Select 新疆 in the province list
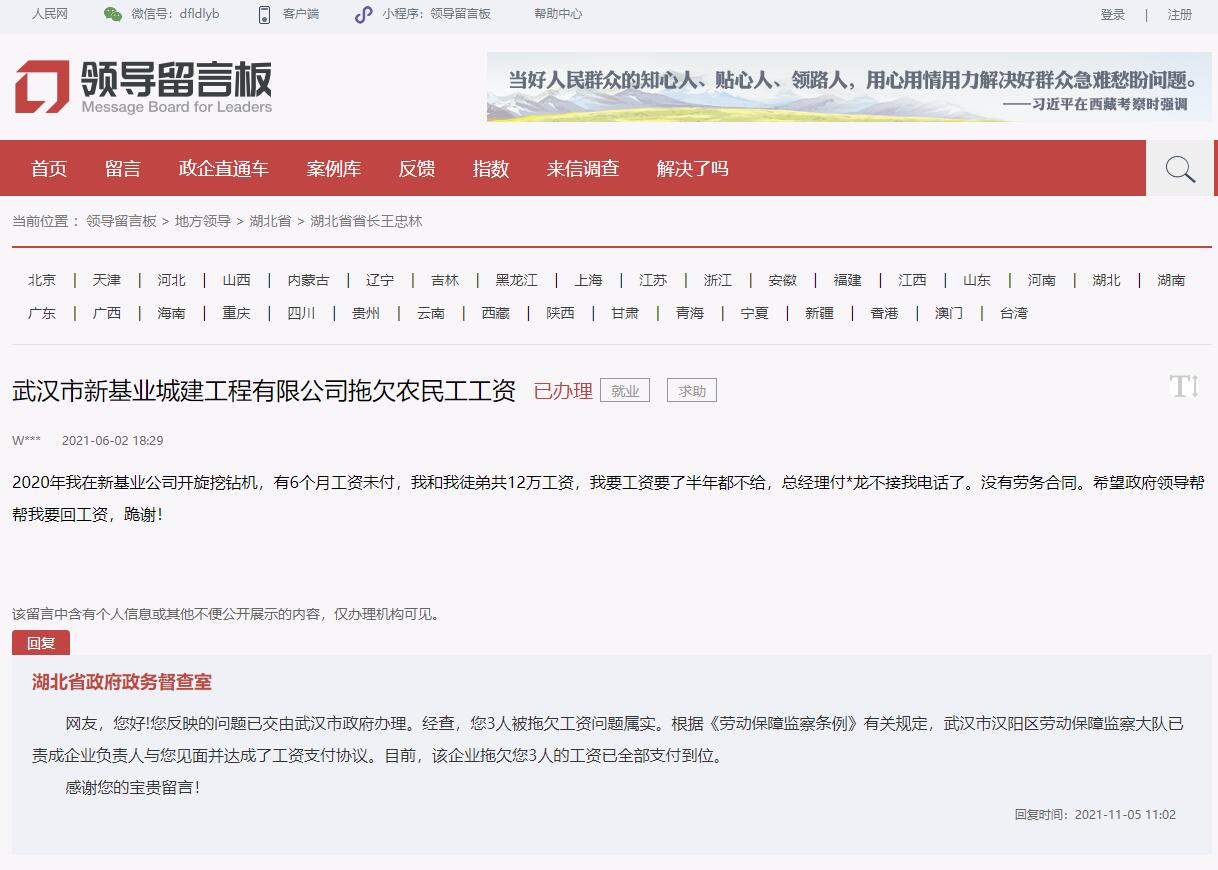Screen dimensions: 1218x870 tap(819, 313)
